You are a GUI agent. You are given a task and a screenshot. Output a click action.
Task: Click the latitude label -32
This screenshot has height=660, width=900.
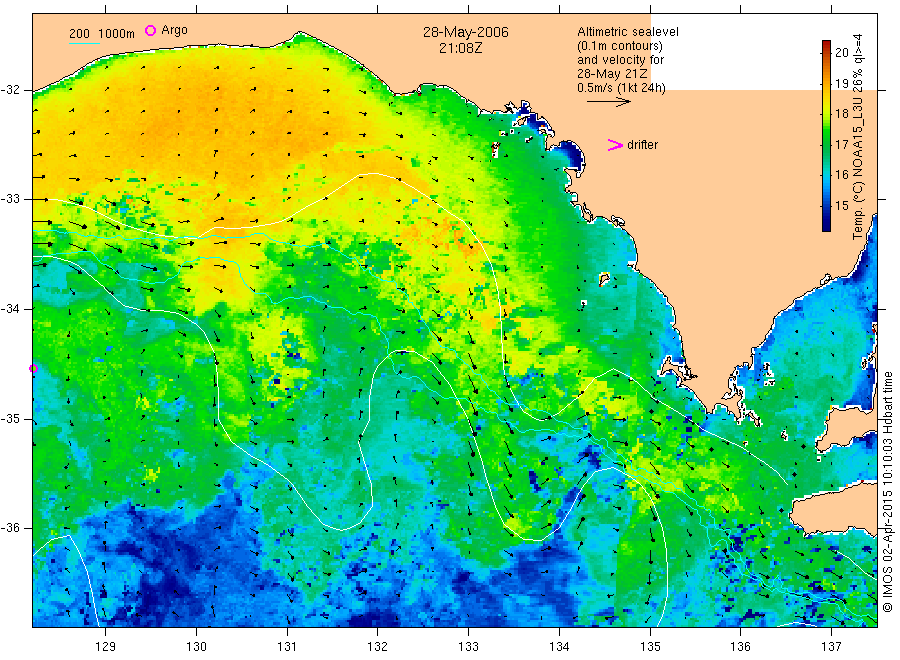[10, 90]
